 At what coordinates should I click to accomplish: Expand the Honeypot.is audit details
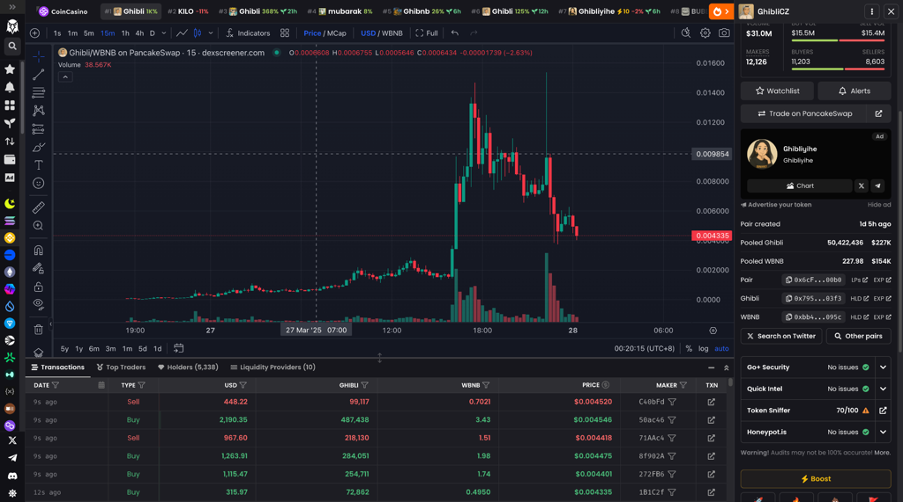pyautogui.click(x=883, y=432)
